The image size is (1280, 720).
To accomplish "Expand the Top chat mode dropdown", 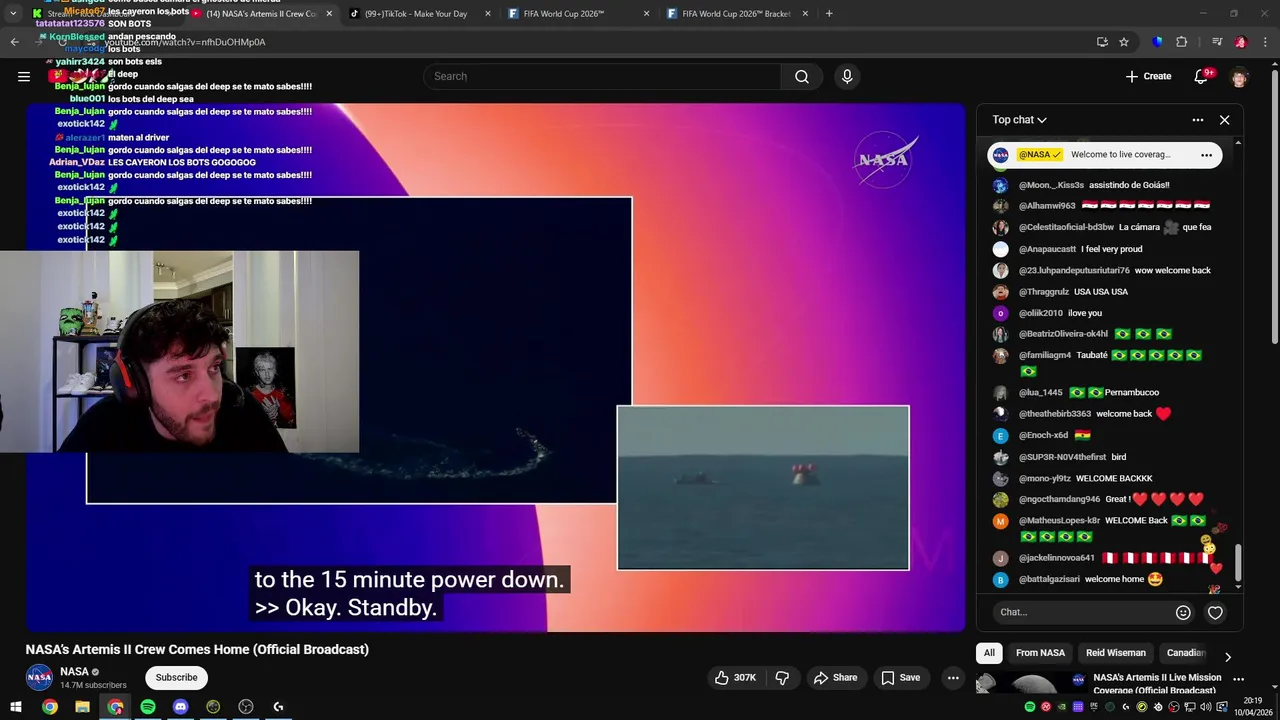I will [x=1019, y=120].
